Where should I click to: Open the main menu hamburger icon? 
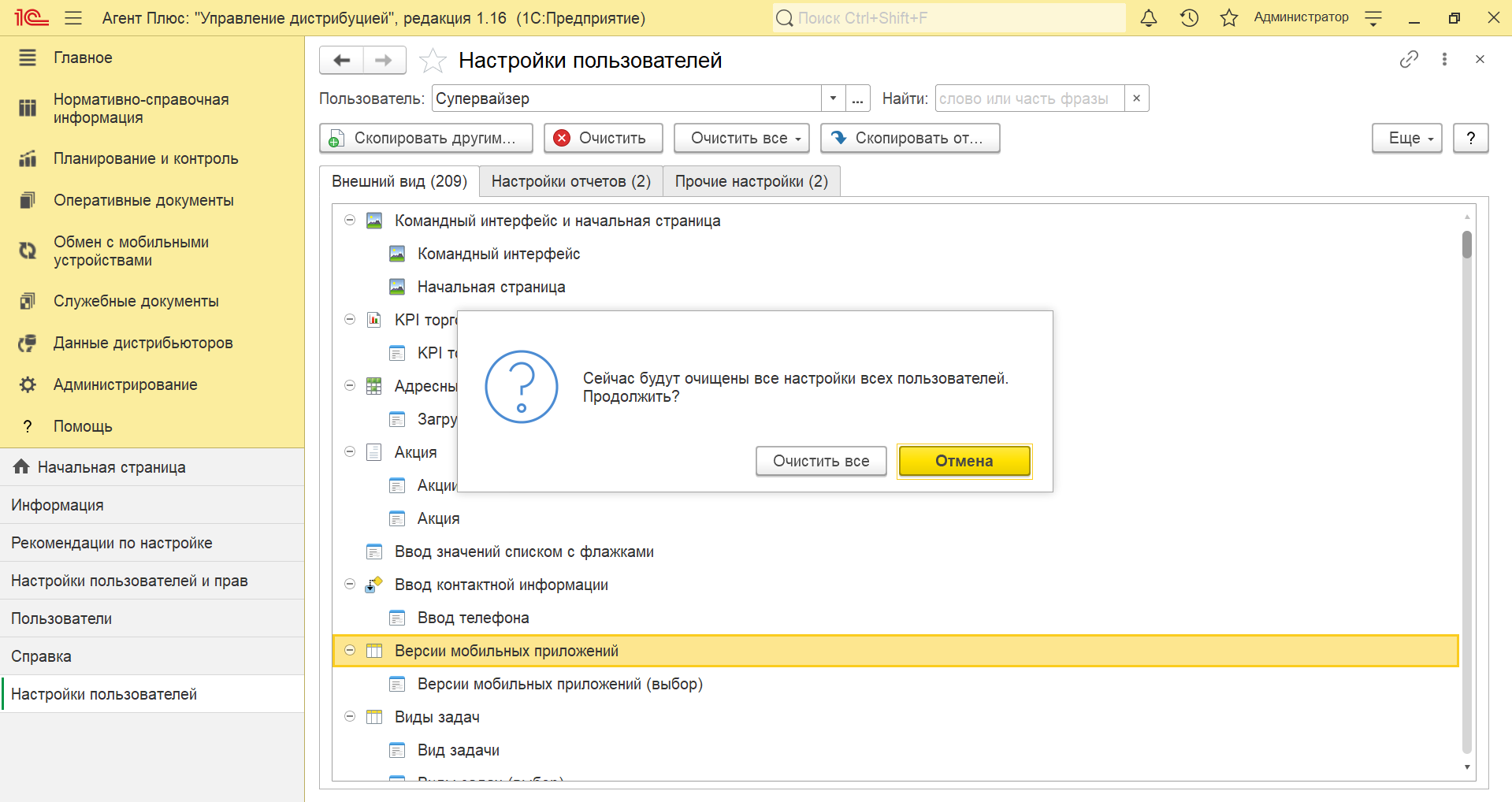[73, 17]
